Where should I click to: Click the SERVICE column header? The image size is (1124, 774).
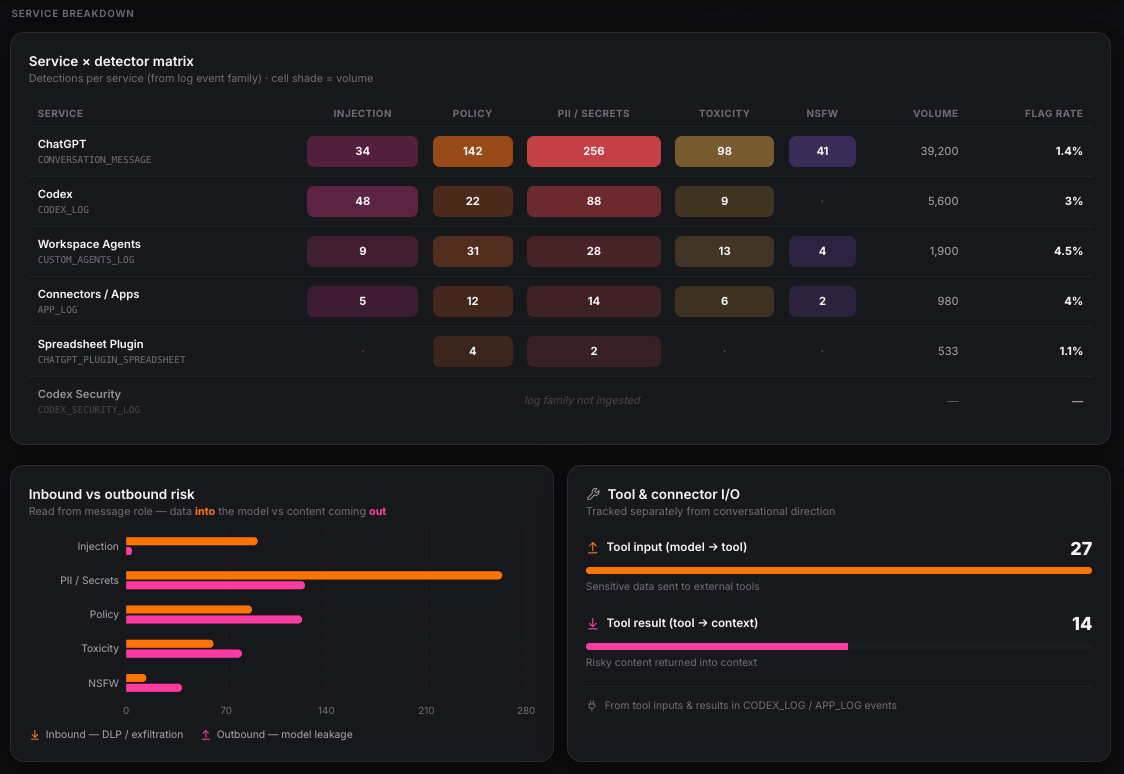60,113
